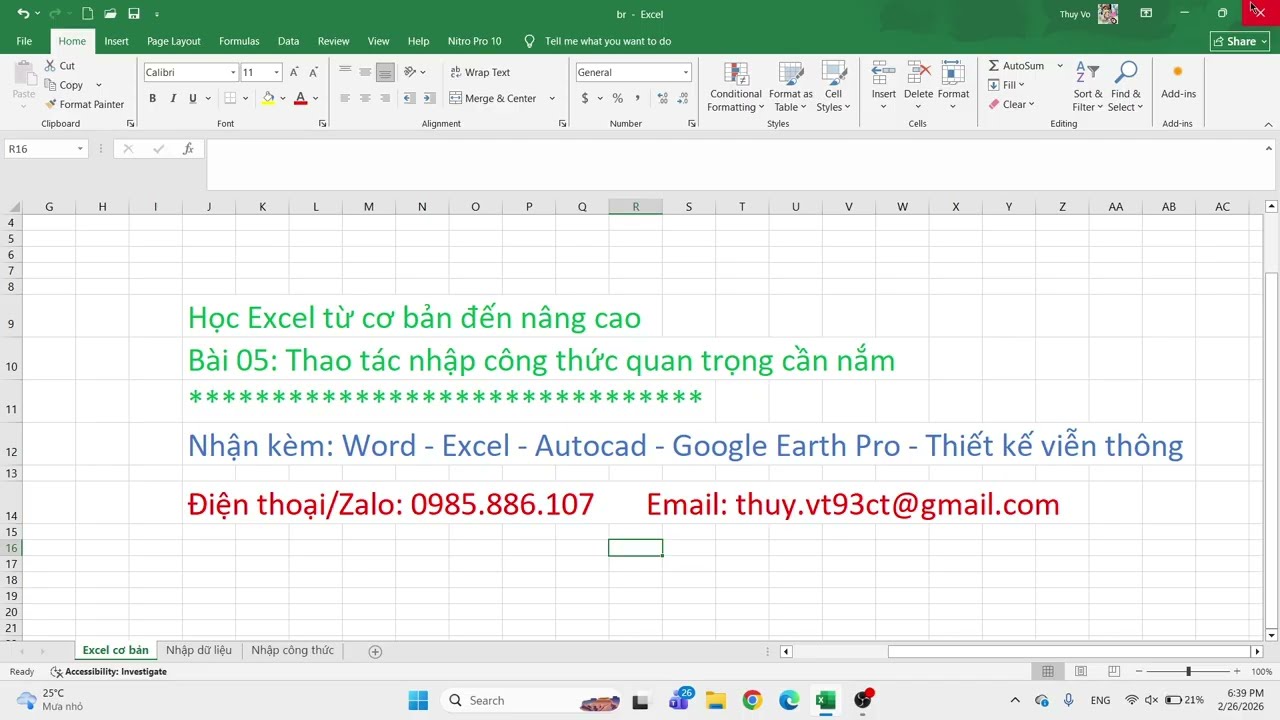The width and height of the screenshot is (1280, 720).
Task: Click the zoom in plus button
Action: (x=1237, y=671)
